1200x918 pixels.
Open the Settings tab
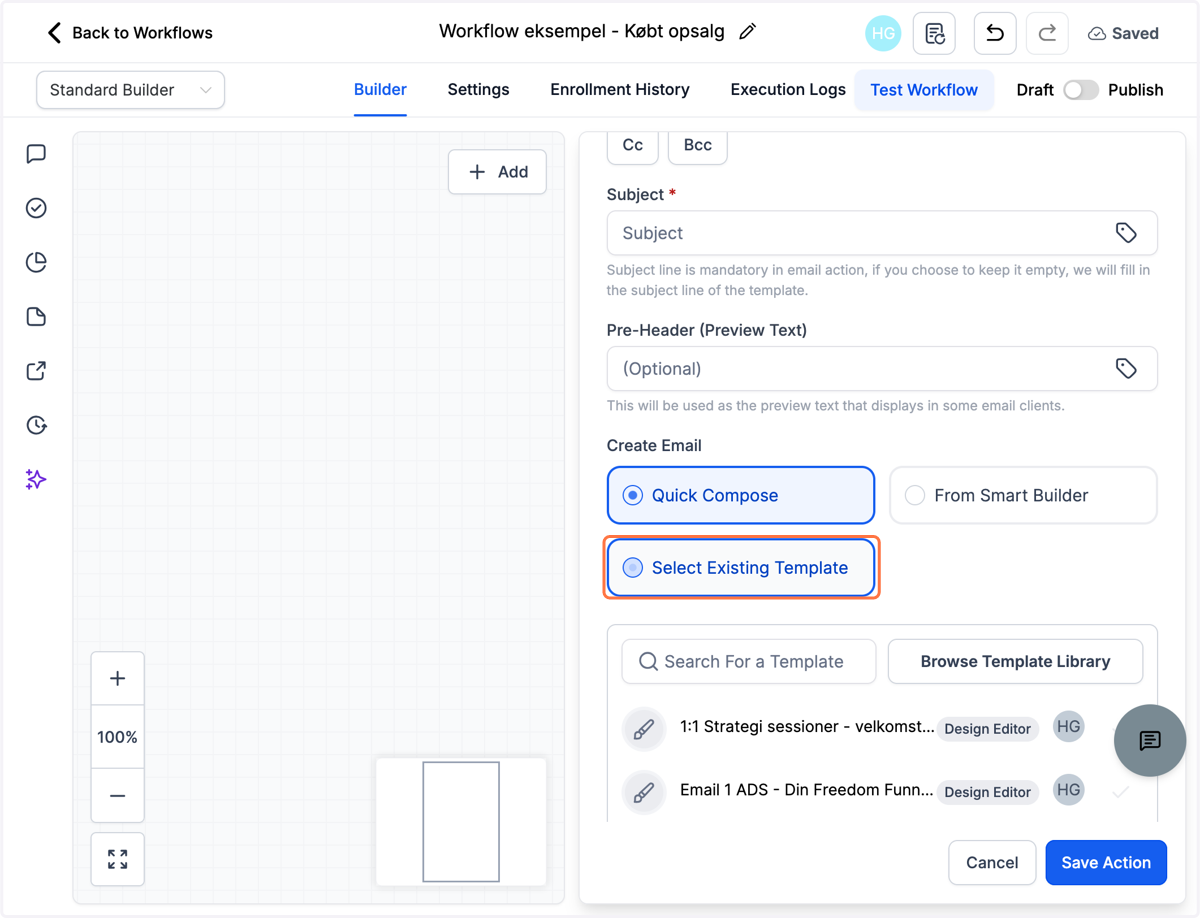click(478, 90)
